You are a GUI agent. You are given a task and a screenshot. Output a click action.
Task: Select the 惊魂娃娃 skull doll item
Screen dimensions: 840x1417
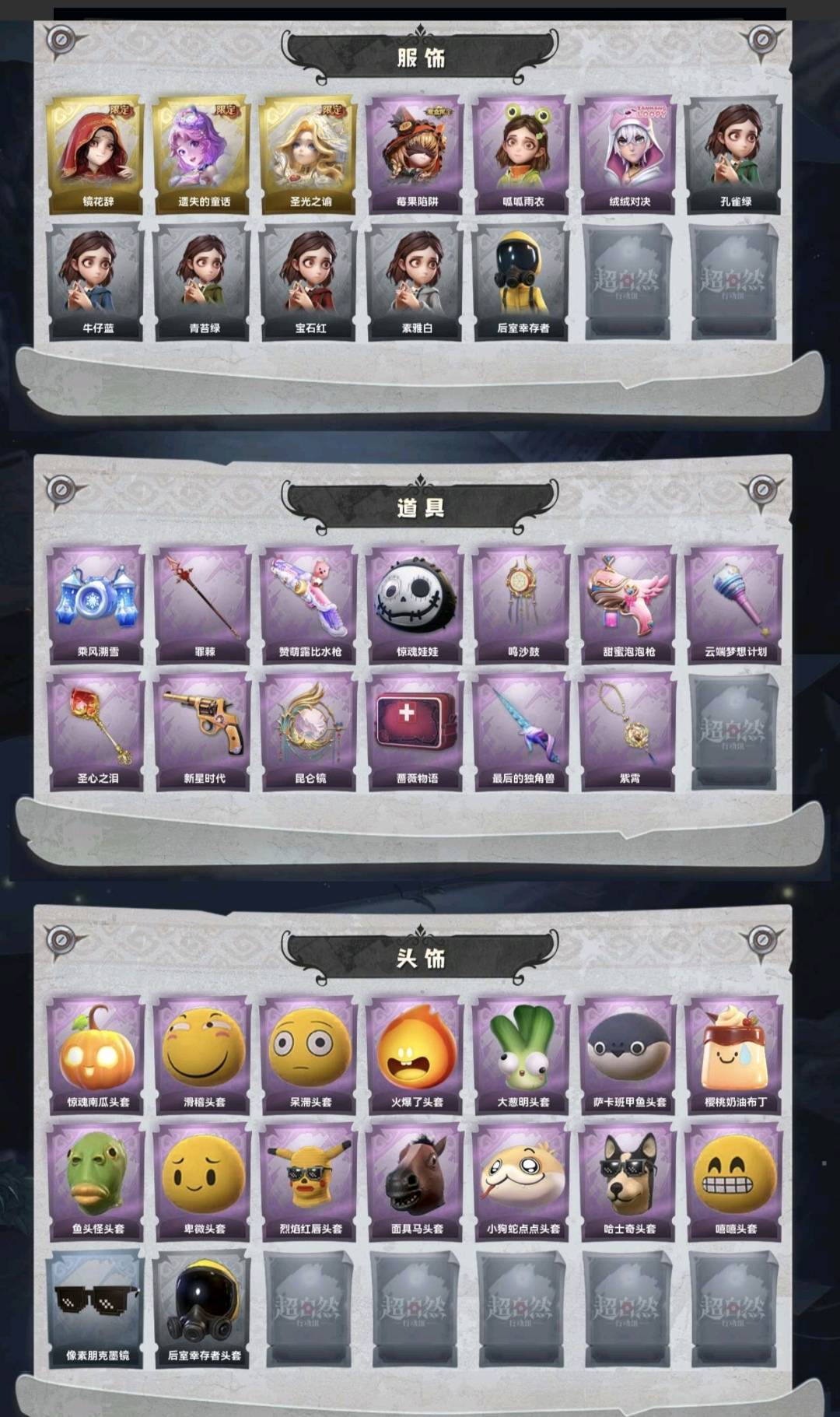click(415, 605)
